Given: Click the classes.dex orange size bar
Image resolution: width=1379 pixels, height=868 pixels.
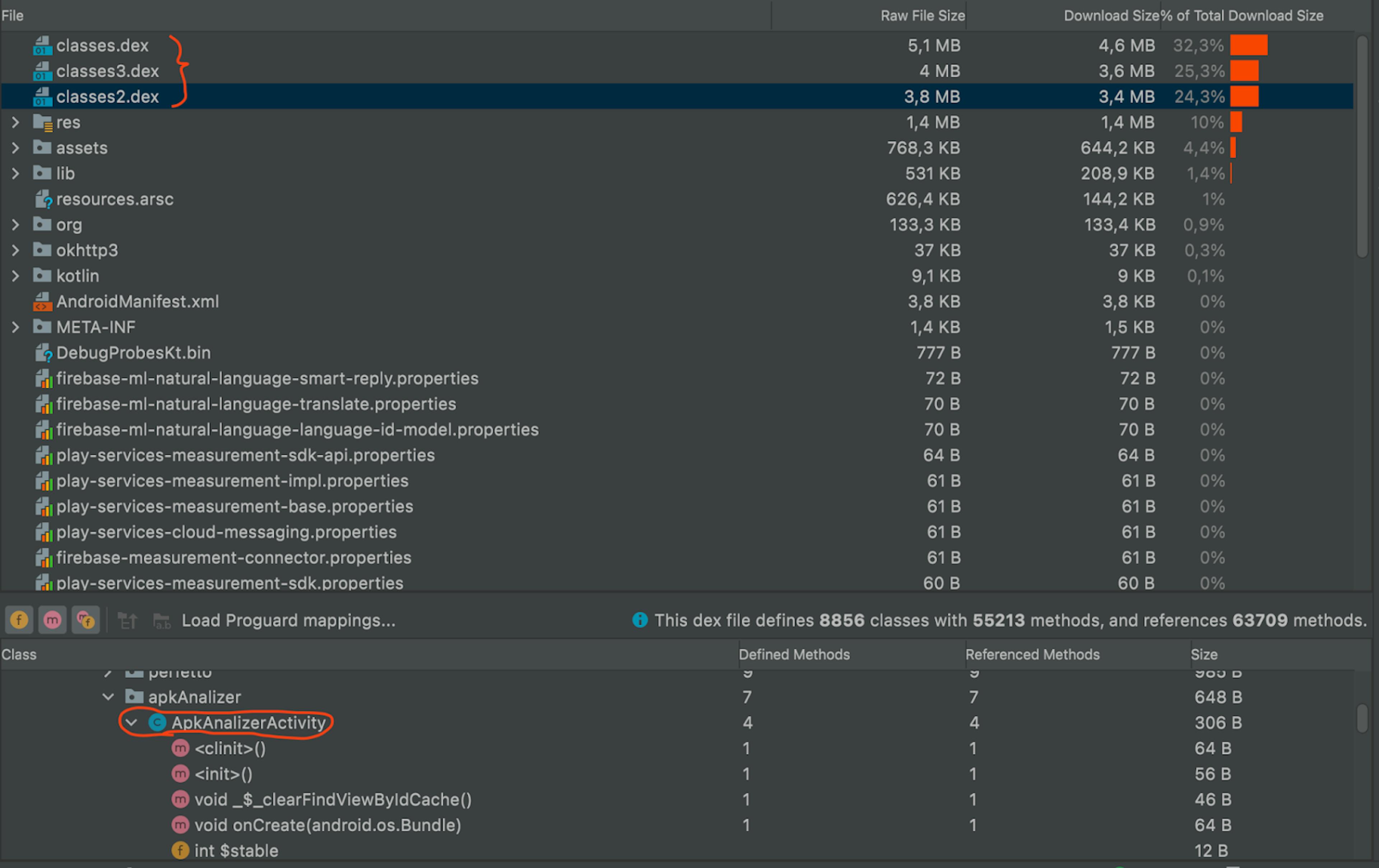Looking at the screenshot, I should (x=1248, y=46).
